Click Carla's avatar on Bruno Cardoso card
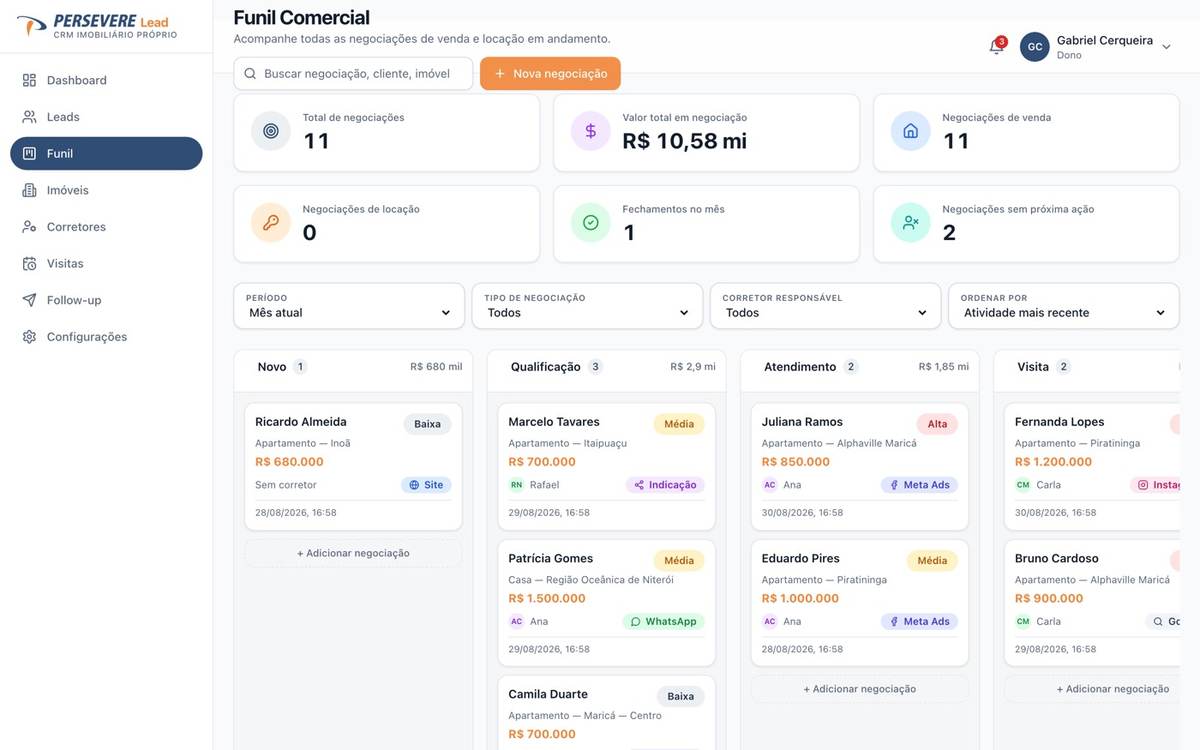The width and height of the screenshot is (1200, 750). (1023, 621)
